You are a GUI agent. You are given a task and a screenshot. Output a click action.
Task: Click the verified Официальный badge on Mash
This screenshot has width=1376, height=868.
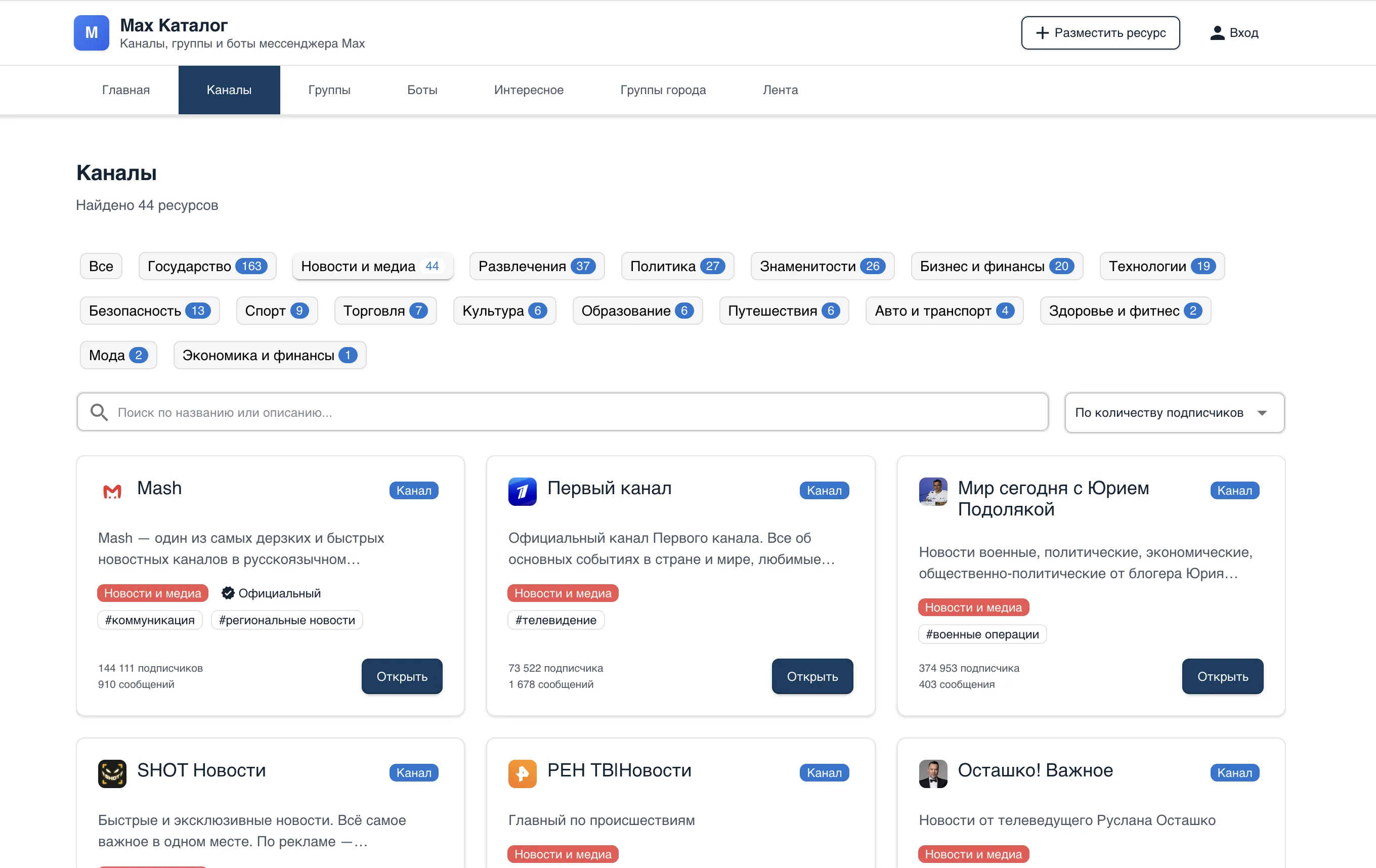click(x=271, y=592)
